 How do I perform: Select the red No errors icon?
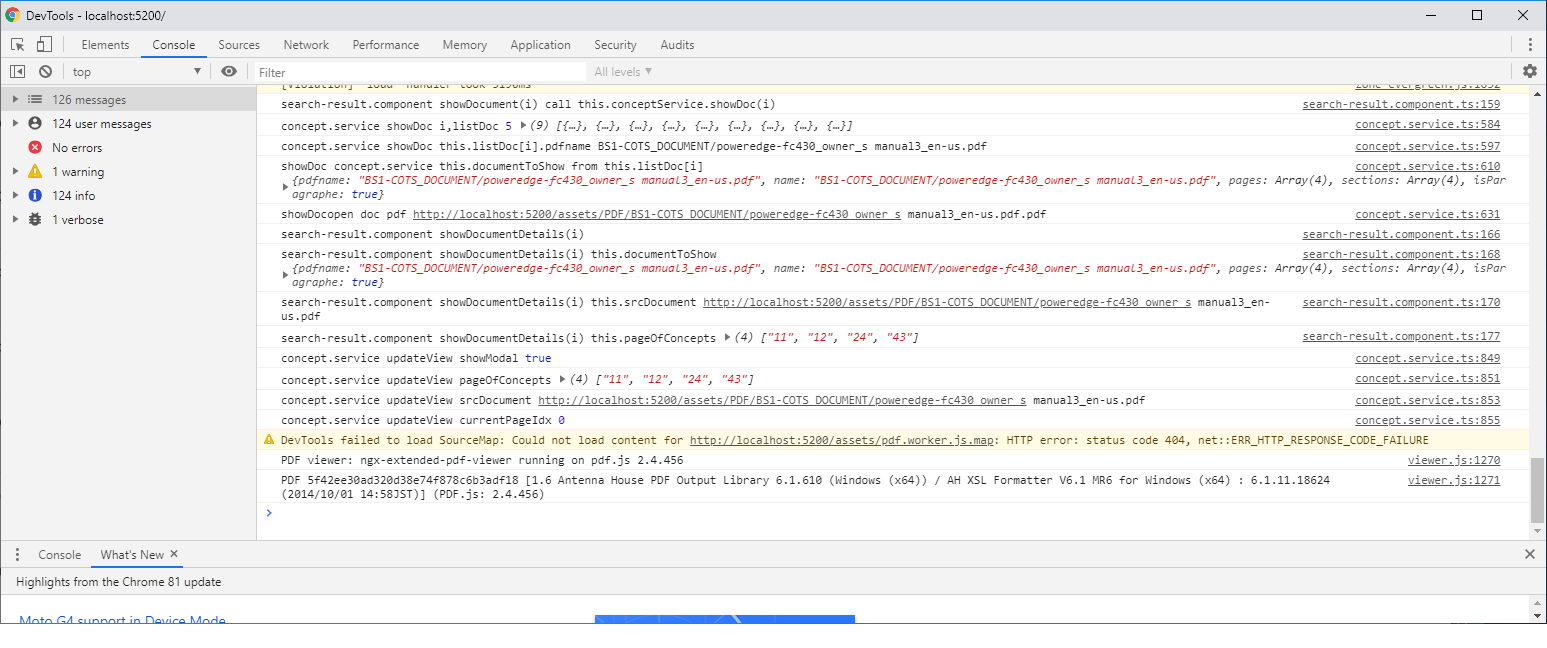[35, 148]
